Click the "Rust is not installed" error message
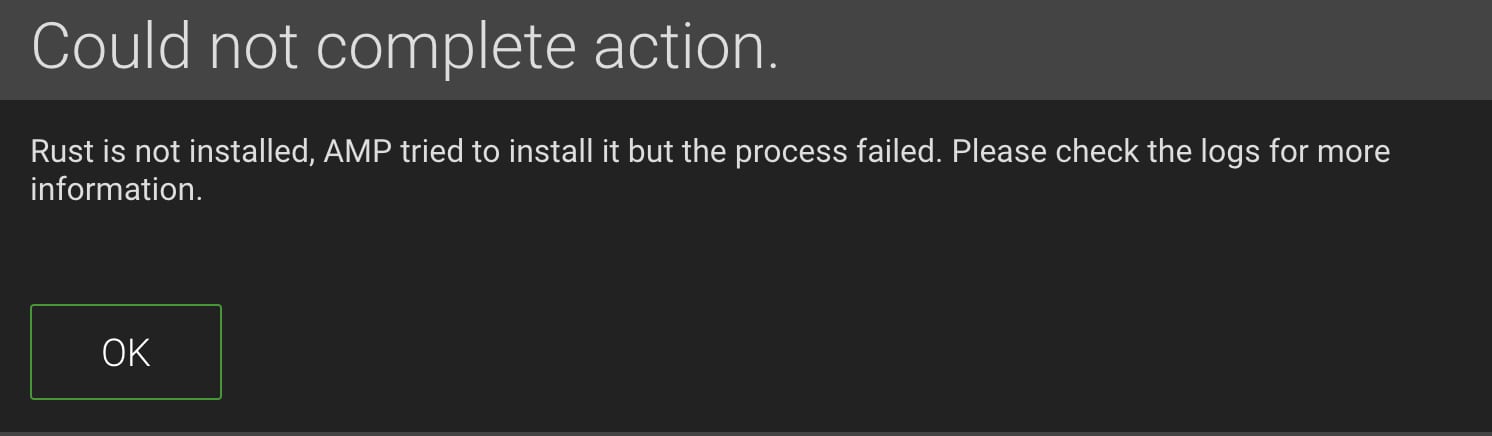 click(x=710, y=153)
